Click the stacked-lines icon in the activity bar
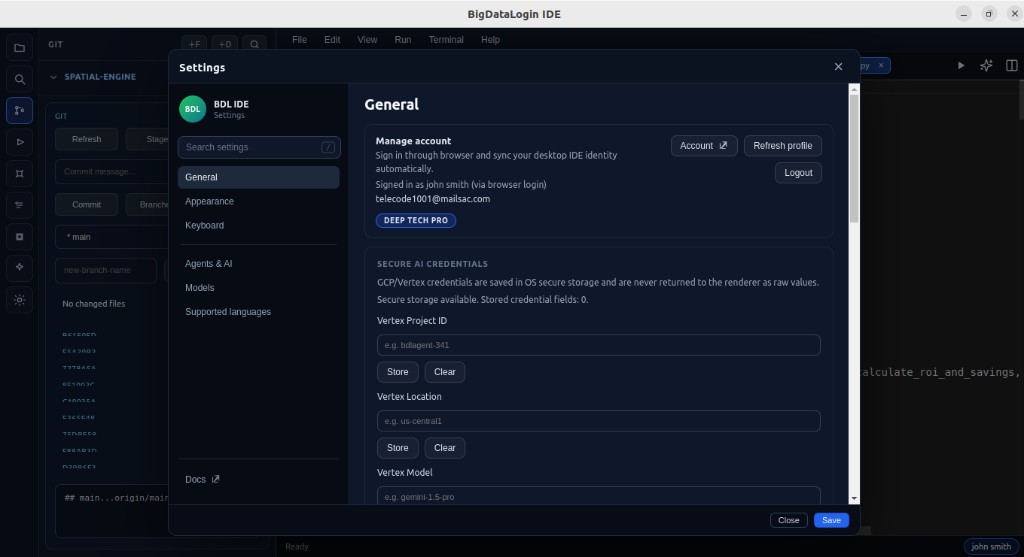The image size is (1024, 557). tap(20, 204)
